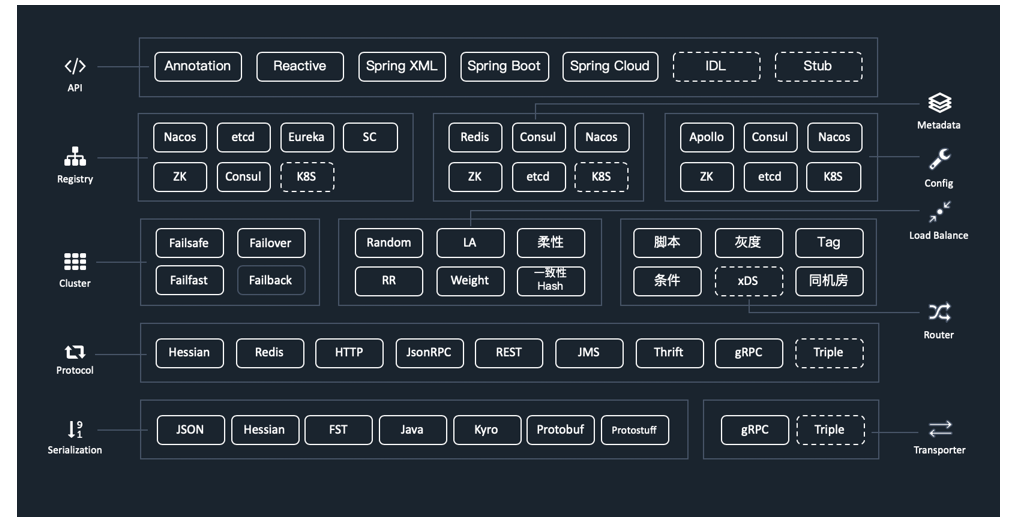Select the Spring Cloud box
Screen dimensions: 1013x524
coord(611,67)
